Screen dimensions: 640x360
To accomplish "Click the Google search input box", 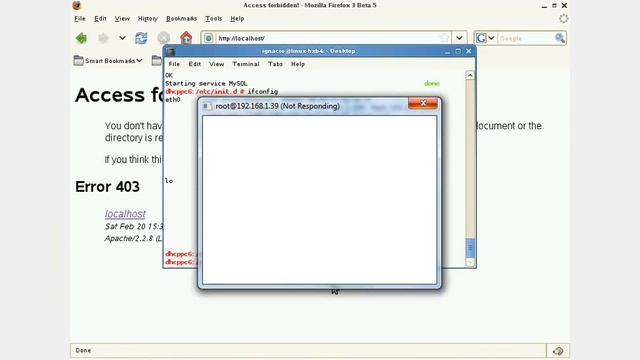I will coord(526,38).
